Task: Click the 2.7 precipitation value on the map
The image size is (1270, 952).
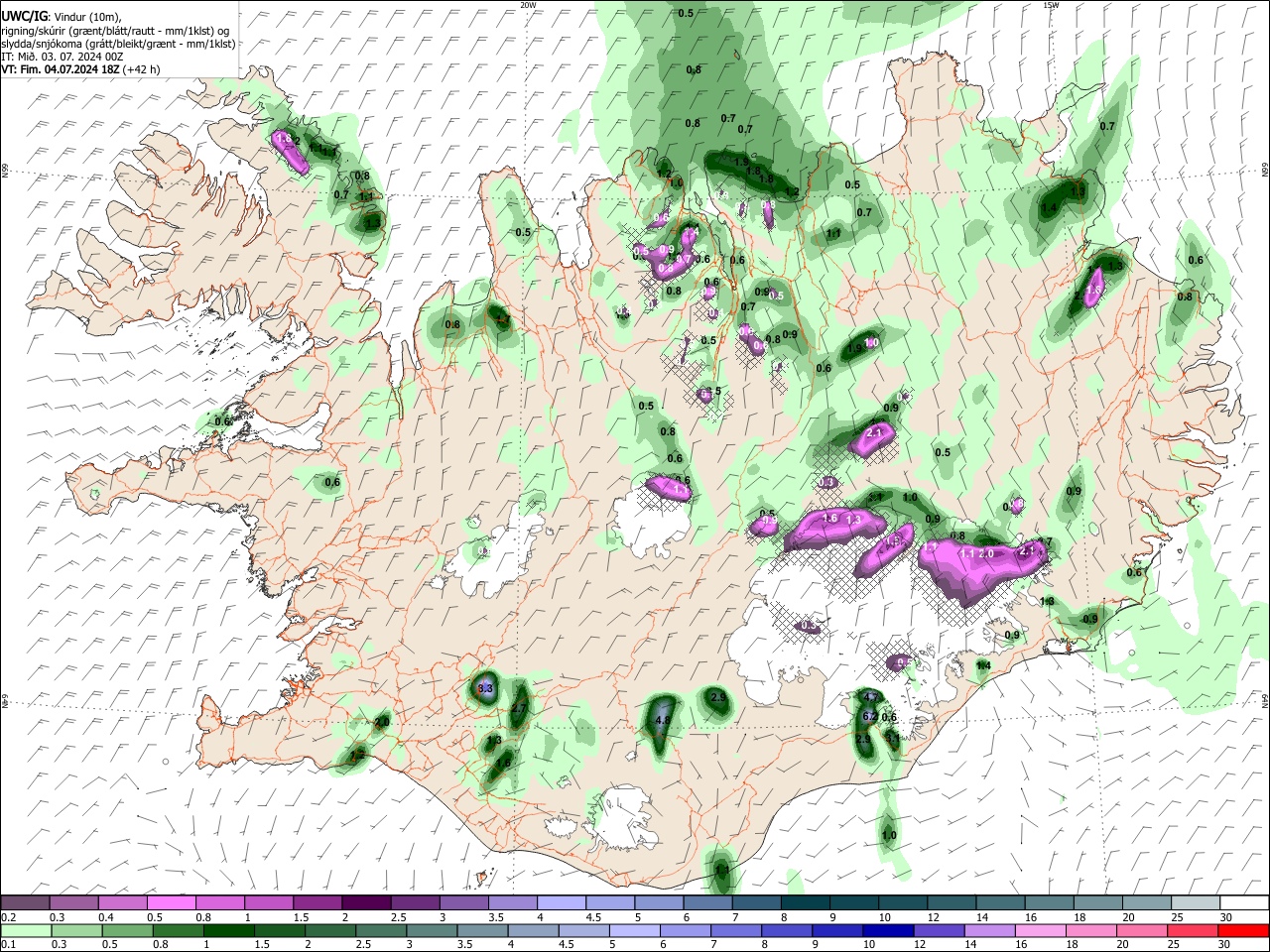Action: click(x=519, y=709)
